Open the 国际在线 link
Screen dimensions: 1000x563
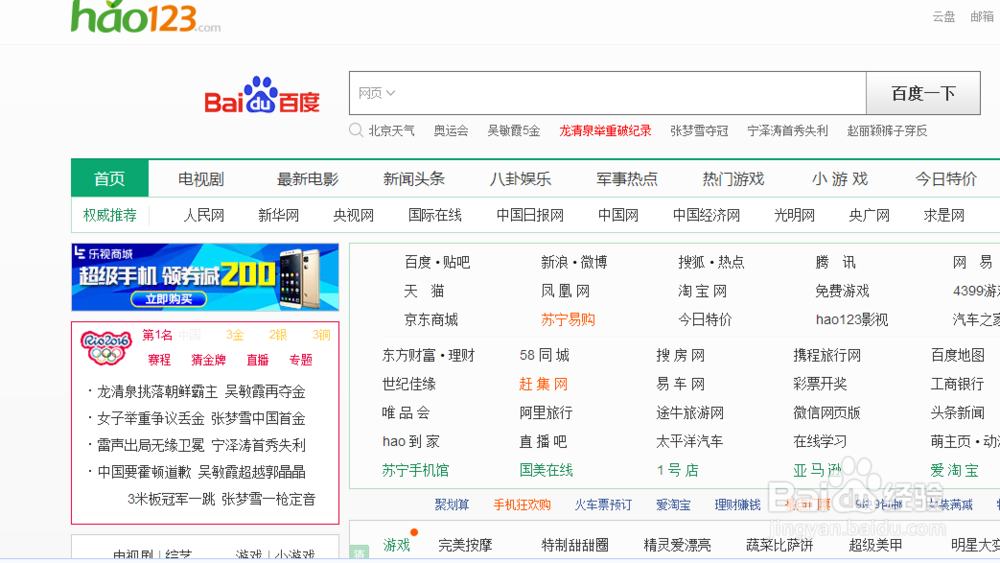tap(435, 216)
